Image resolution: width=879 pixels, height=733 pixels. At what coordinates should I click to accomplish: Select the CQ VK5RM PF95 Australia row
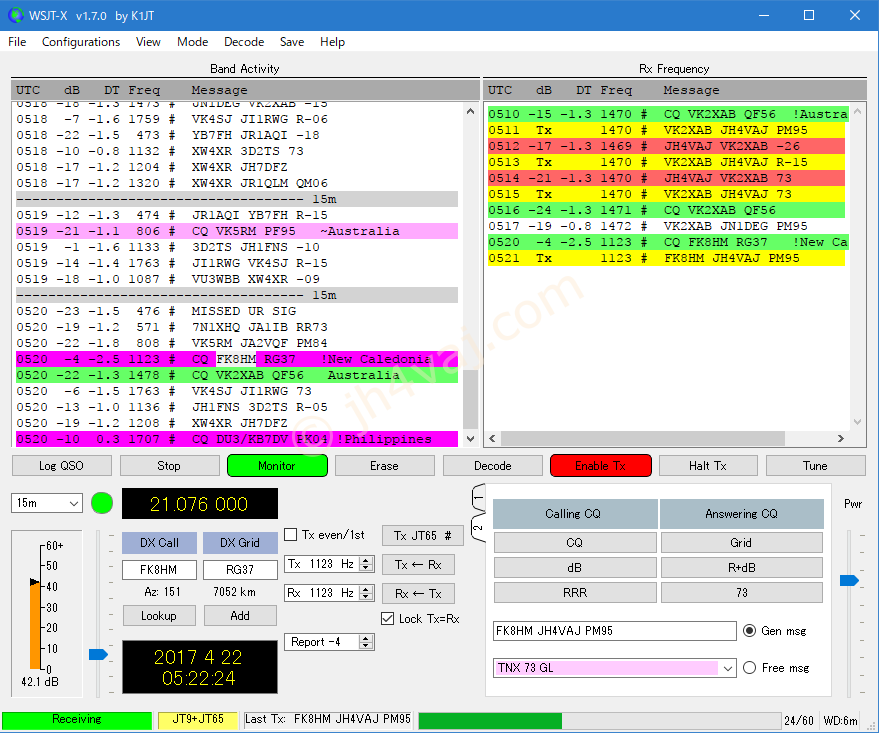[x=237, y=231]
